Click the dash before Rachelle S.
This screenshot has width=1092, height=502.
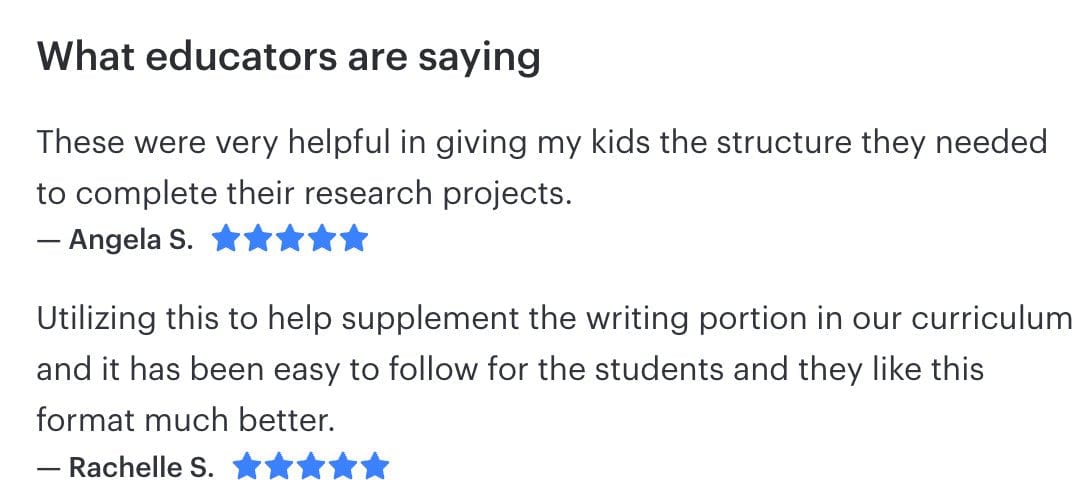tap(49, 467)
